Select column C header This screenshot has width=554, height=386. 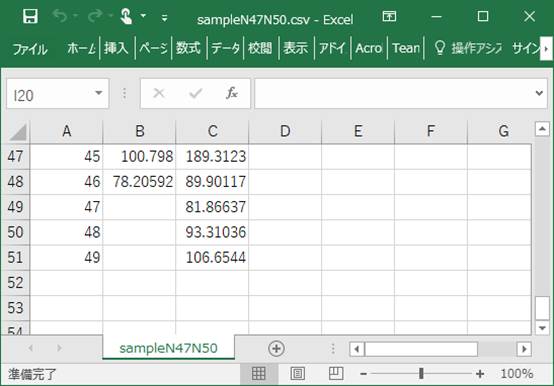click(x=212, y=131)
